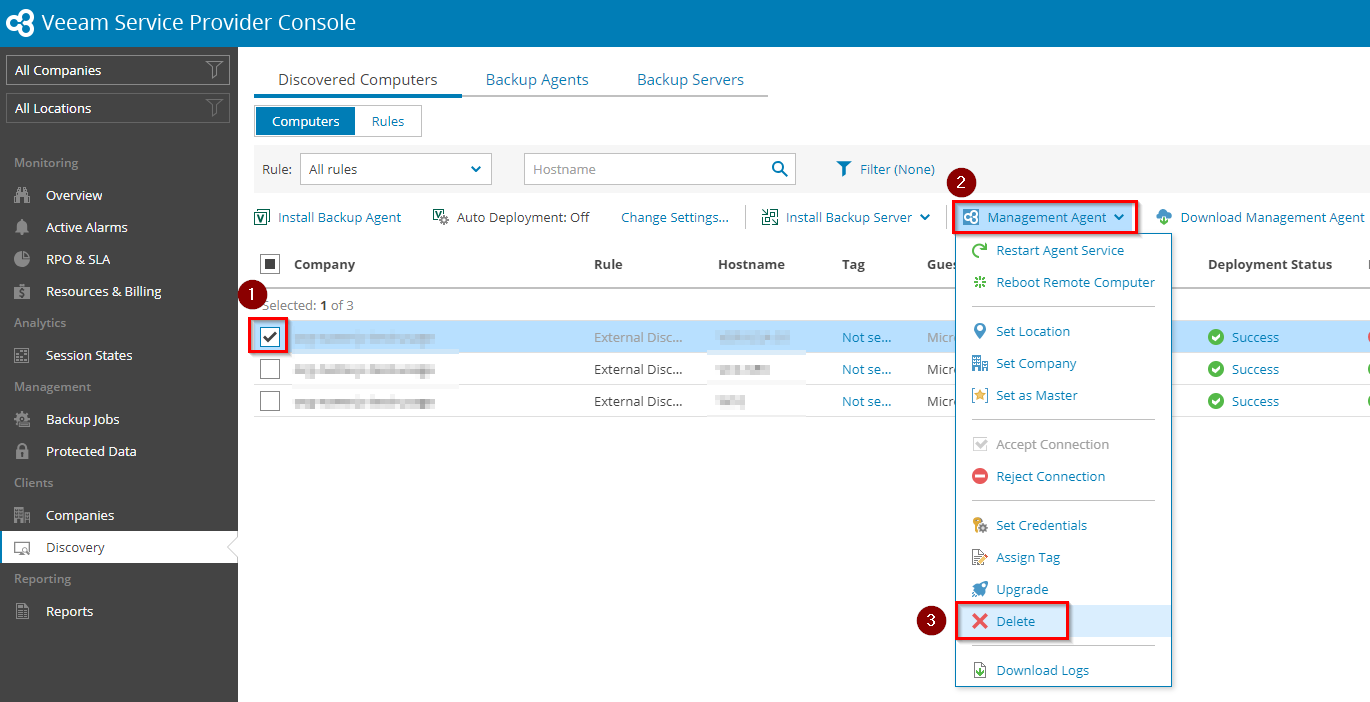Switch to the Rules view button
1370x702 pixels.
tap(388, 121)
